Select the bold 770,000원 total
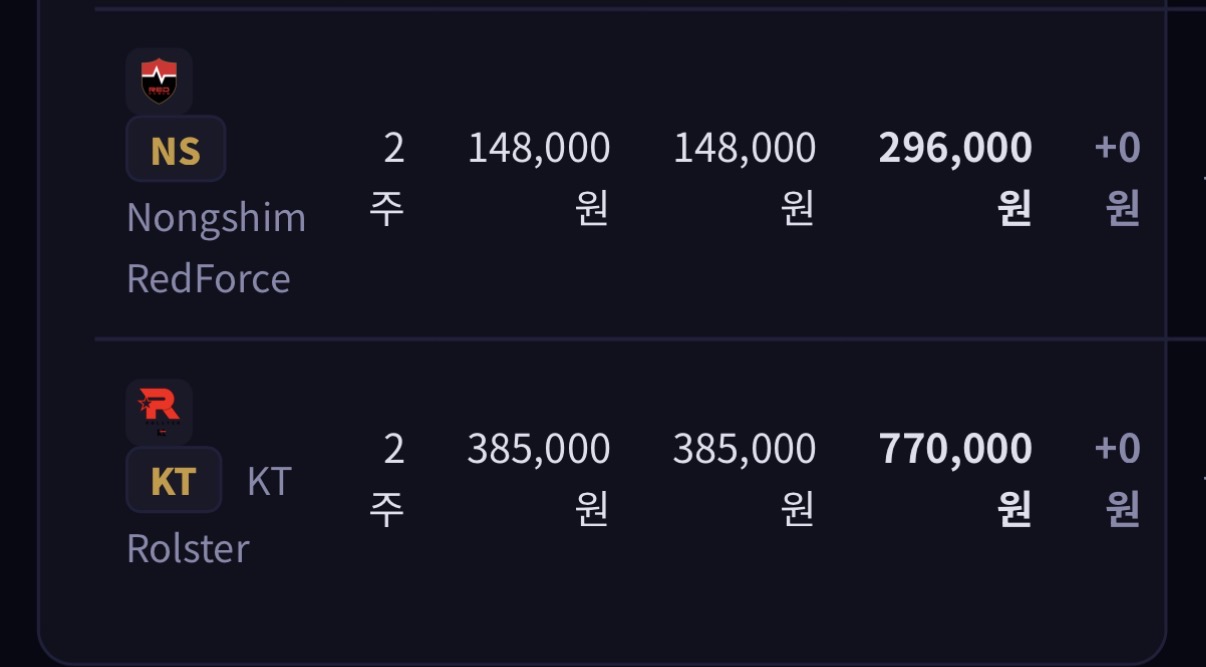Image resolution: width=1206 pixels, height=667 pixels. click(x=955, y=478)
